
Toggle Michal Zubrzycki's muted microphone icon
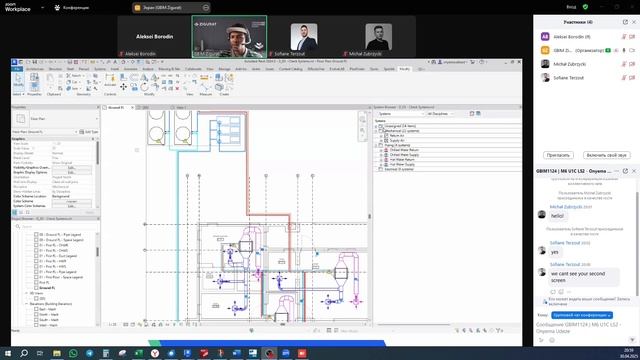click(624, 64)
